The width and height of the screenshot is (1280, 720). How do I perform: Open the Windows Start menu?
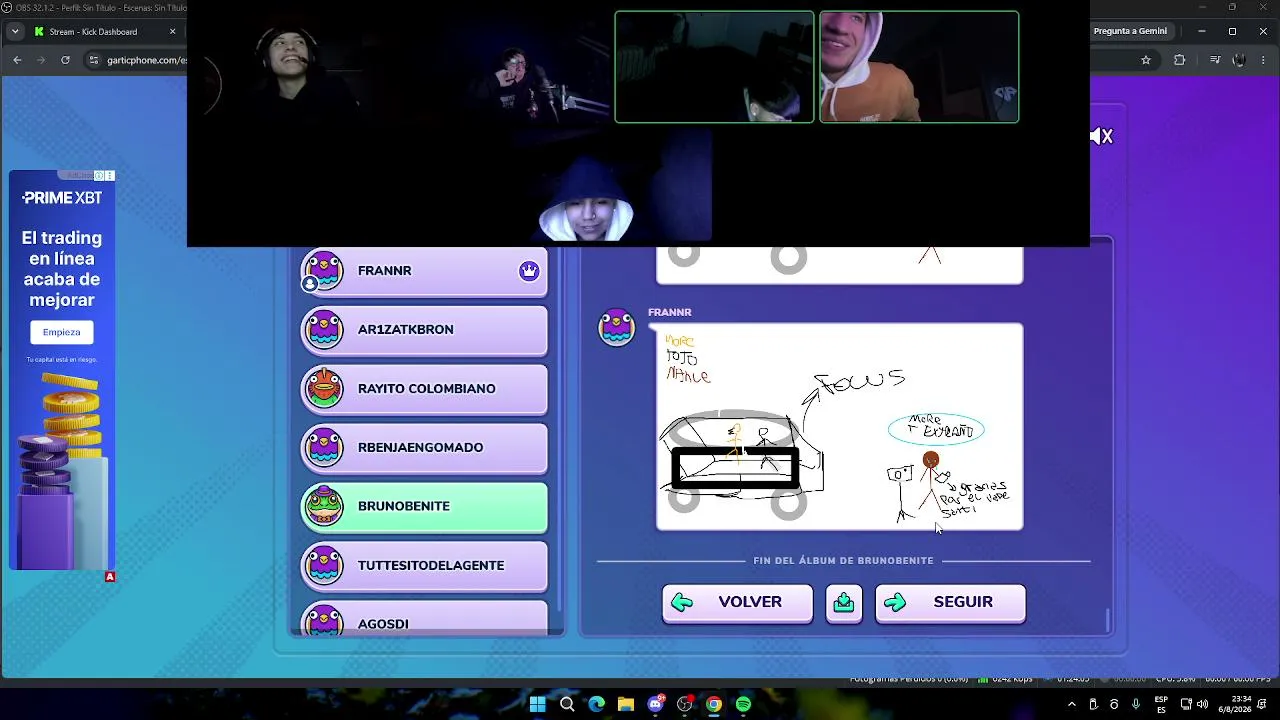click(x=538, y=704)
